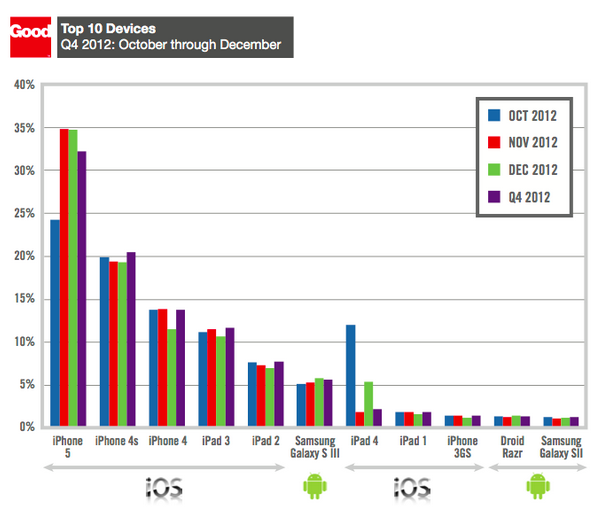
Task: Click the 35% y-axis label
Action: 24,128
